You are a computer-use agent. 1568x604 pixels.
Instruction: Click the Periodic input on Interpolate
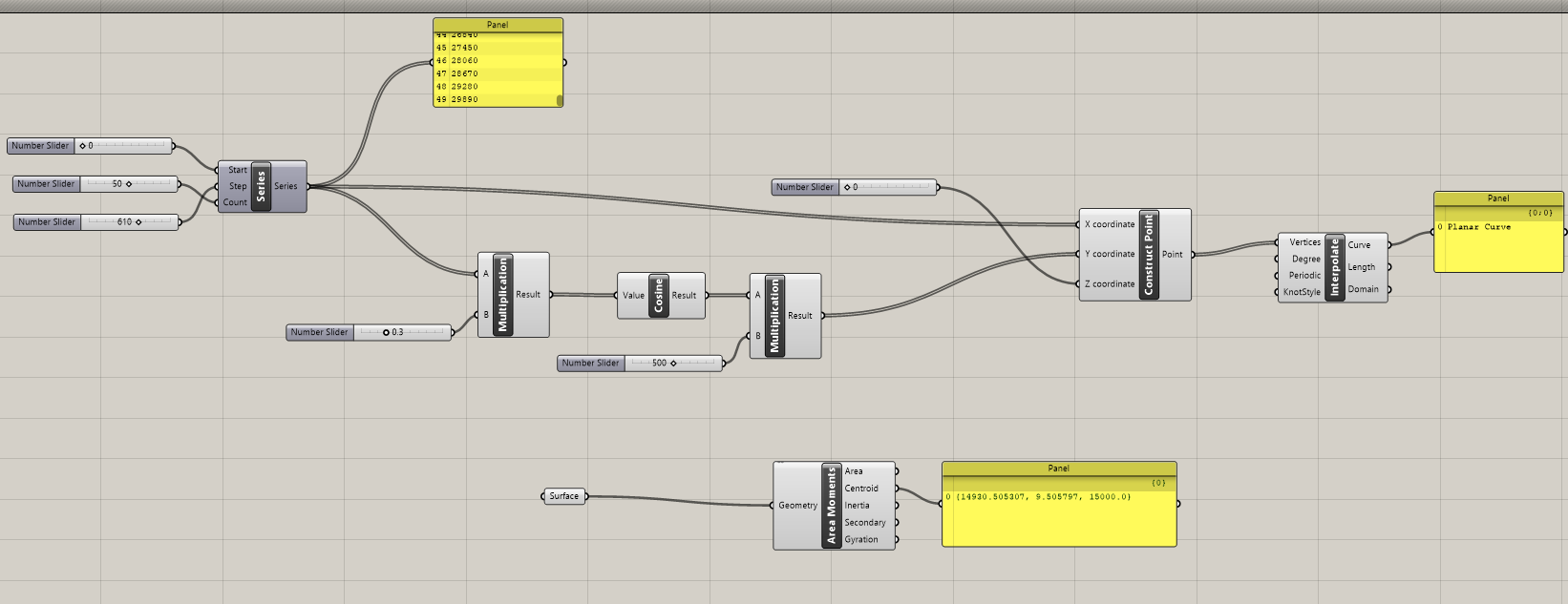[x=1304, y=276]
